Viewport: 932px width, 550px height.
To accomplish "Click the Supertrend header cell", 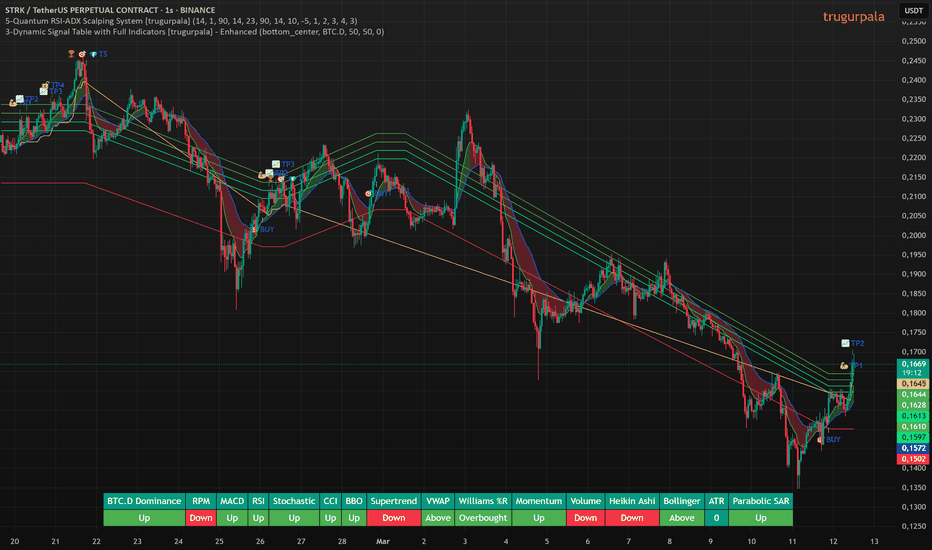I will coord(393,501).
